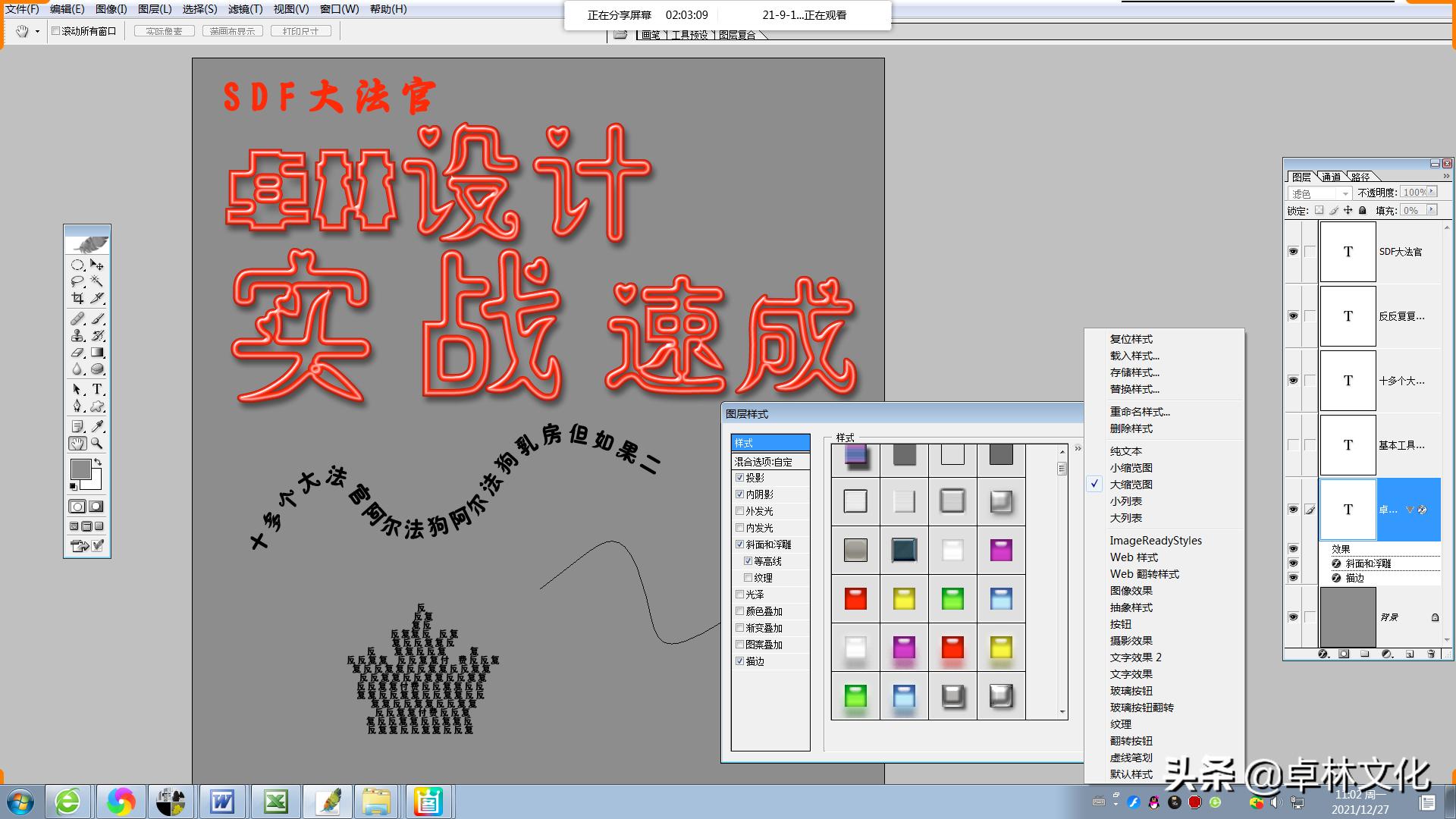Click the 打印尺寸 button
Viewport: 1456px width, 819px height.
301,31
